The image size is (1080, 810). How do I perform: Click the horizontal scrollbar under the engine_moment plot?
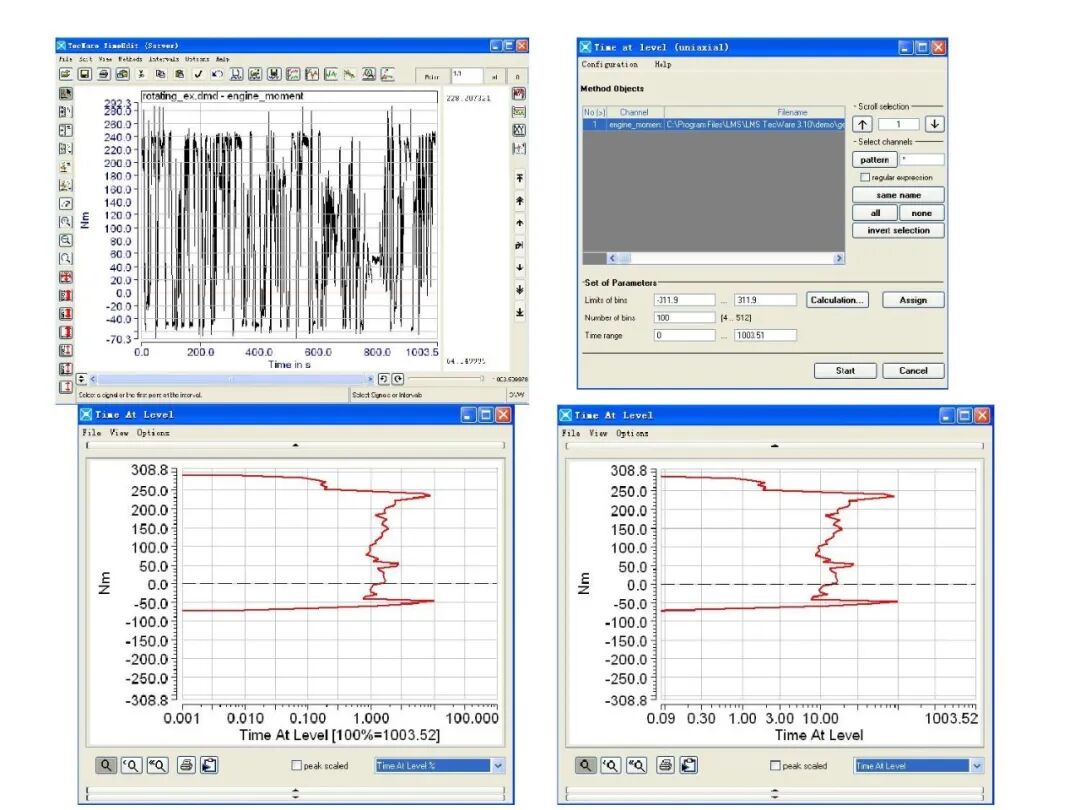click(231, 379)
